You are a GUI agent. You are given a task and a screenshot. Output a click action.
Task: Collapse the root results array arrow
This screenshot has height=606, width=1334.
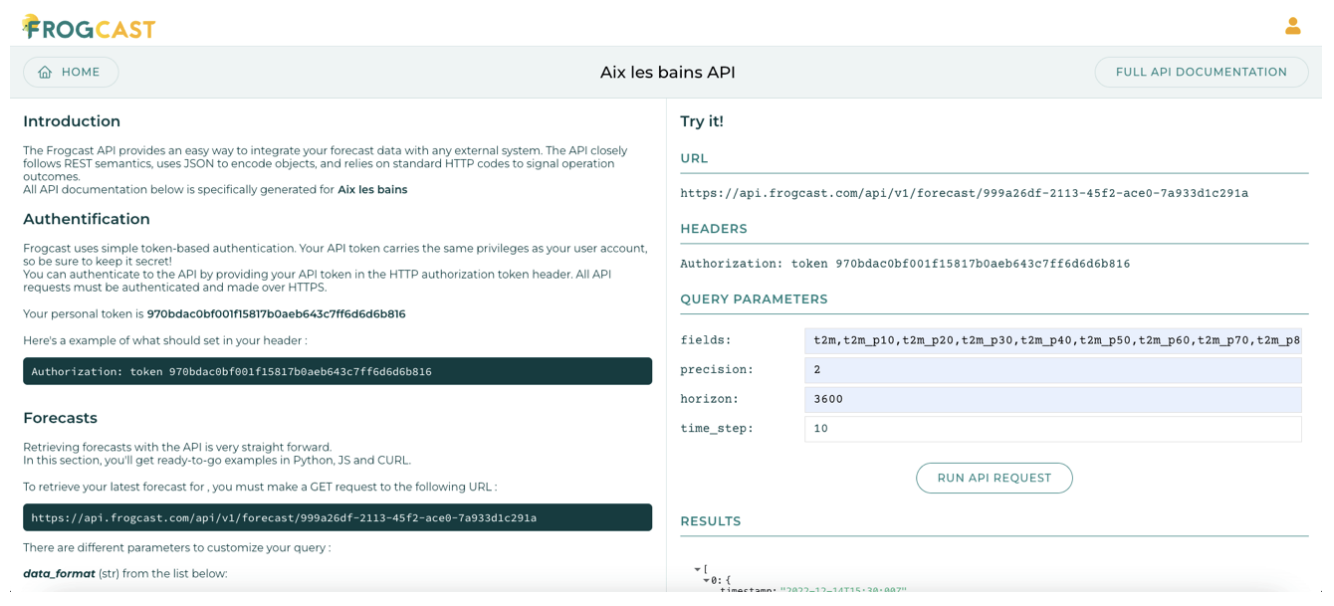pyautogui.click(x=696, y=569)
